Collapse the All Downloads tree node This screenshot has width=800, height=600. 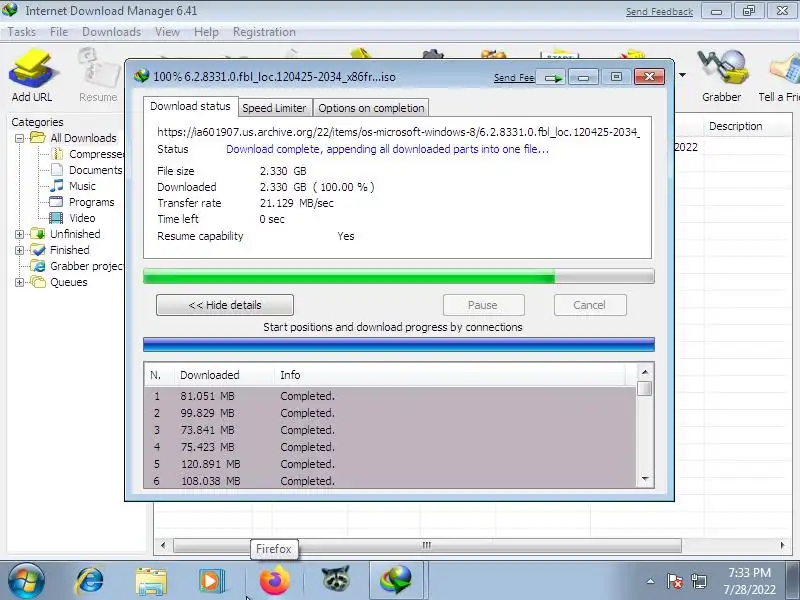(x=19, y=138)
